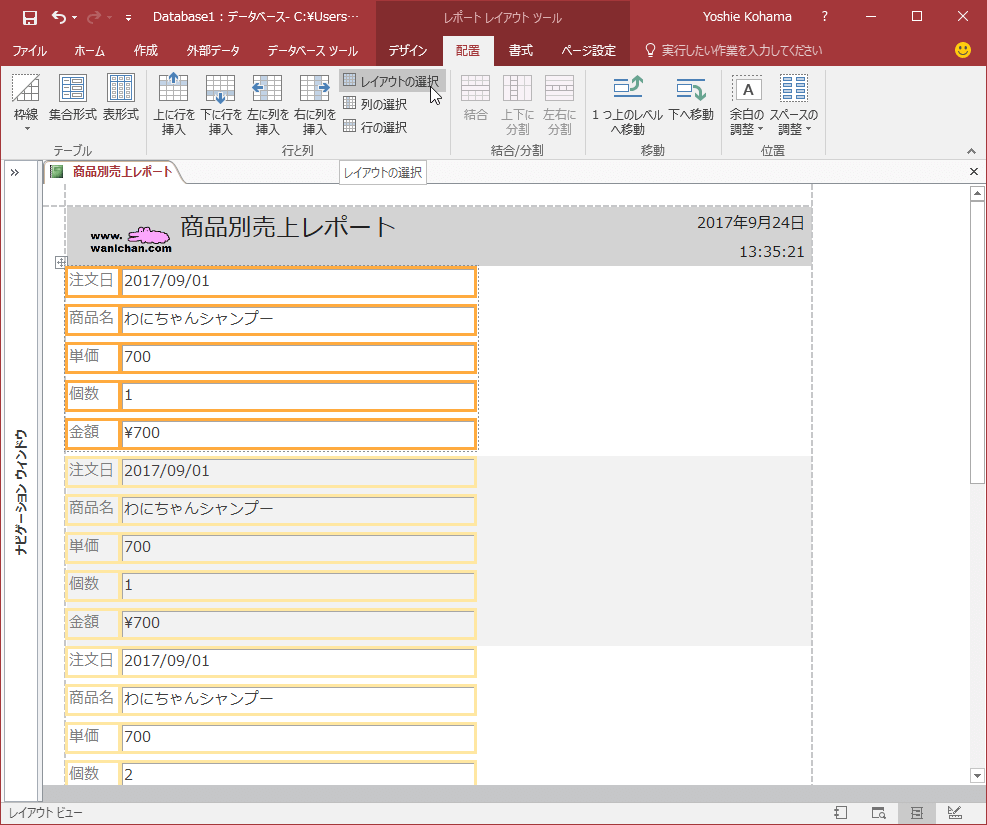Expand the navigation pane with » button
Viewport: 987px width, 825px height.
pos(14,172)
